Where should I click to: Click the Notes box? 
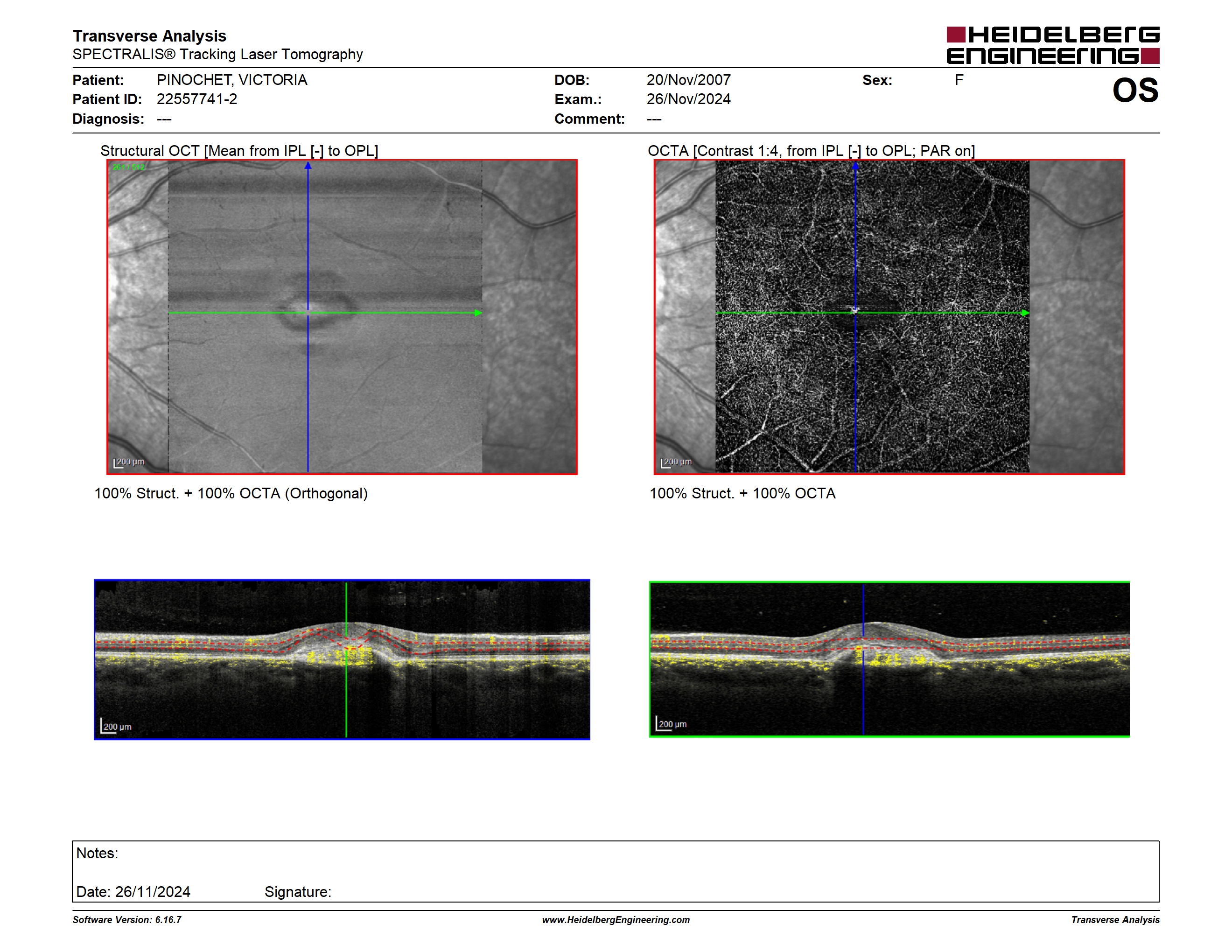point(616,871)
